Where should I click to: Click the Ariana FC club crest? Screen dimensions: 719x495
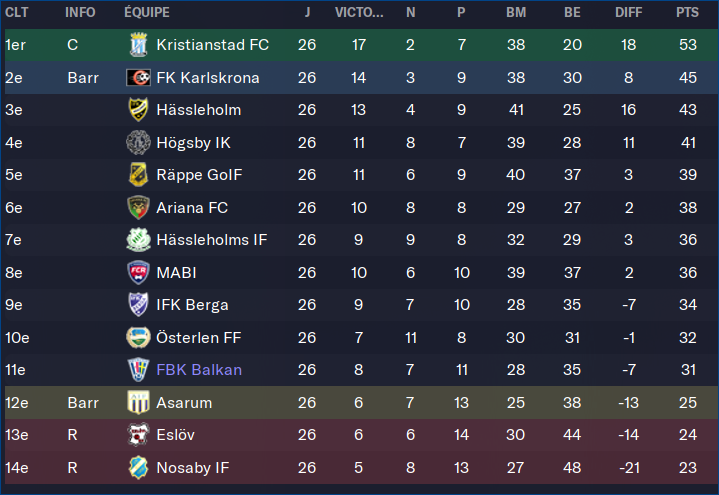pyautogui.click(x=138, y=208)
